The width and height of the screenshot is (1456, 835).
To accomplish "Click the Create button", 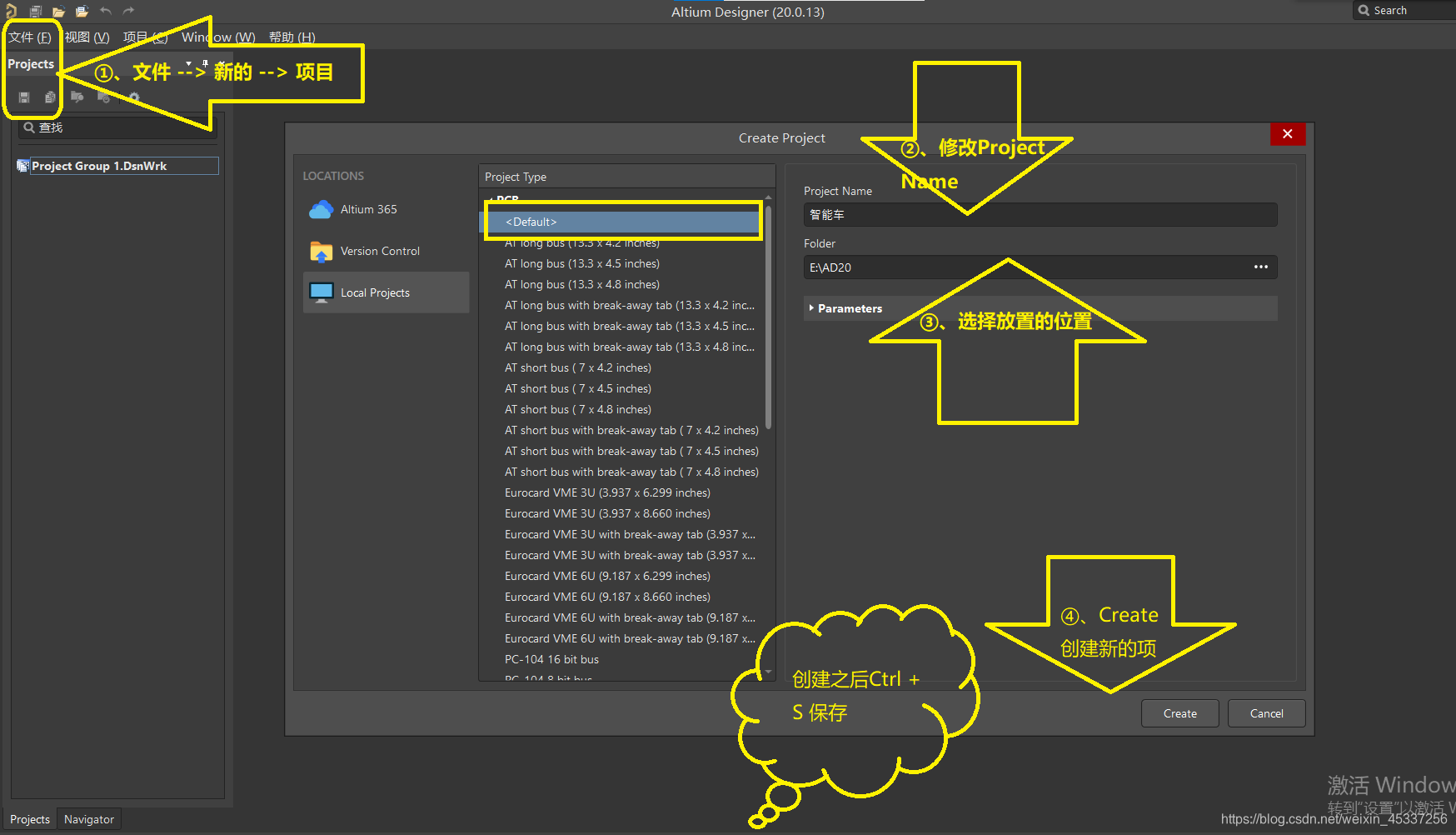I will (1179, 713).
